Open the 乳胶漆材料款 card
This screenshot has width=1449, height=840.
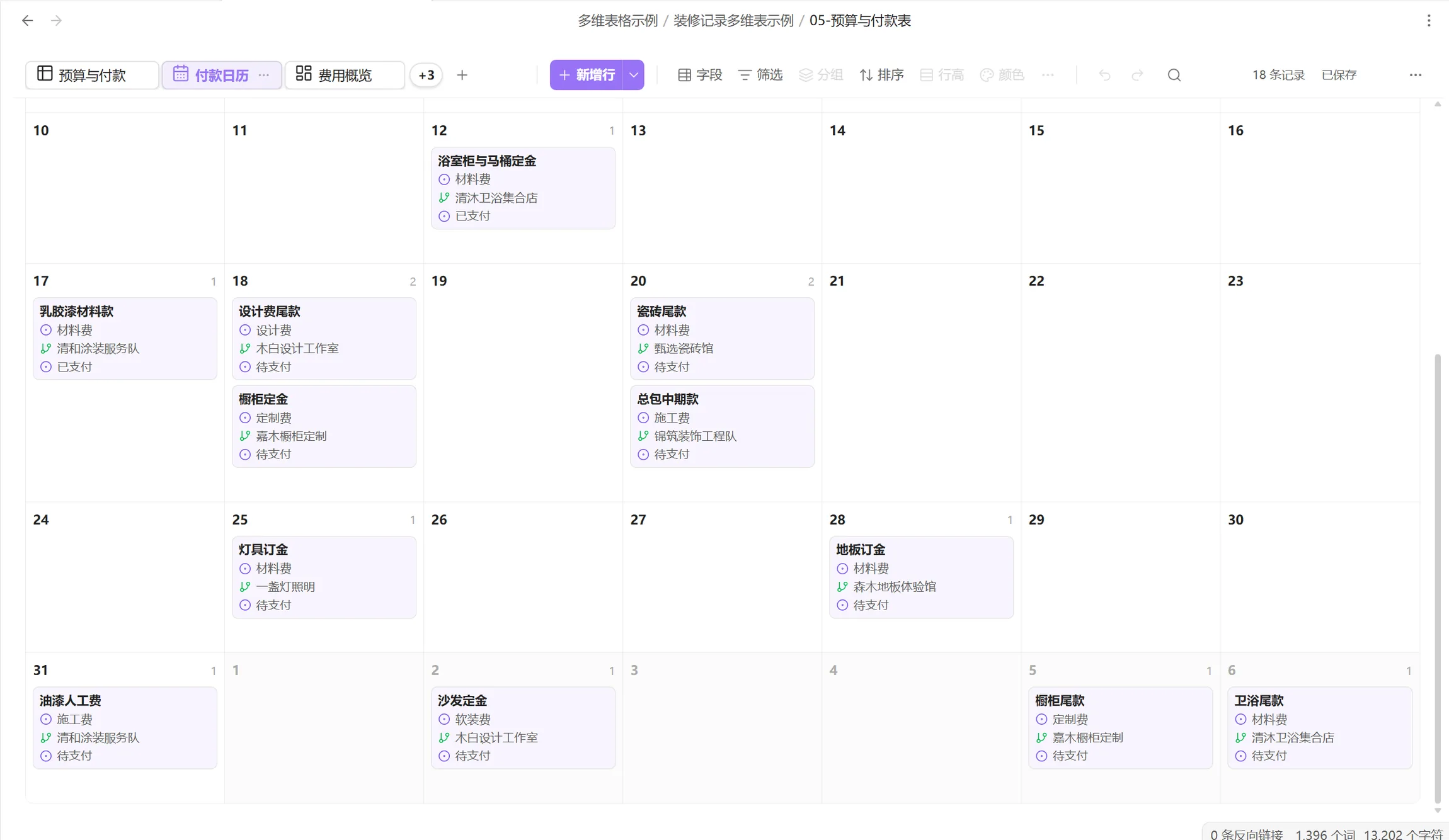tap(125, 338)
